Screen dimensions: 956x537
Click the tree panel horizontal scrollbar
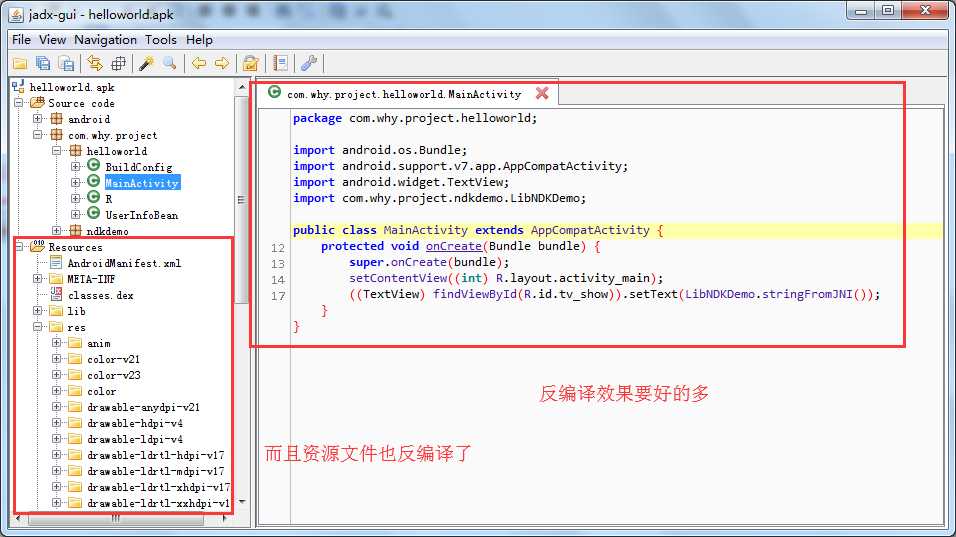tap(116, 519)
